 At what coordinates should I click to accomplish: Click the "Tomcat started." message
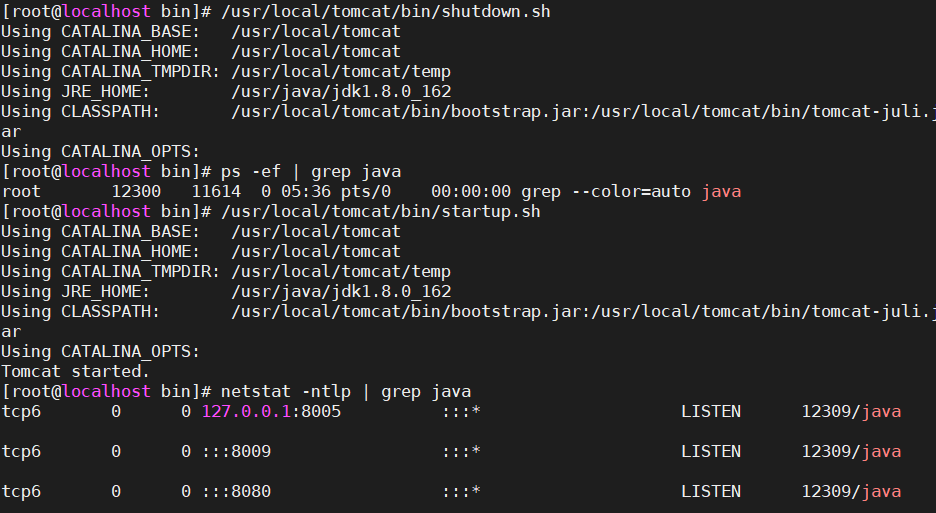point(75,371)
